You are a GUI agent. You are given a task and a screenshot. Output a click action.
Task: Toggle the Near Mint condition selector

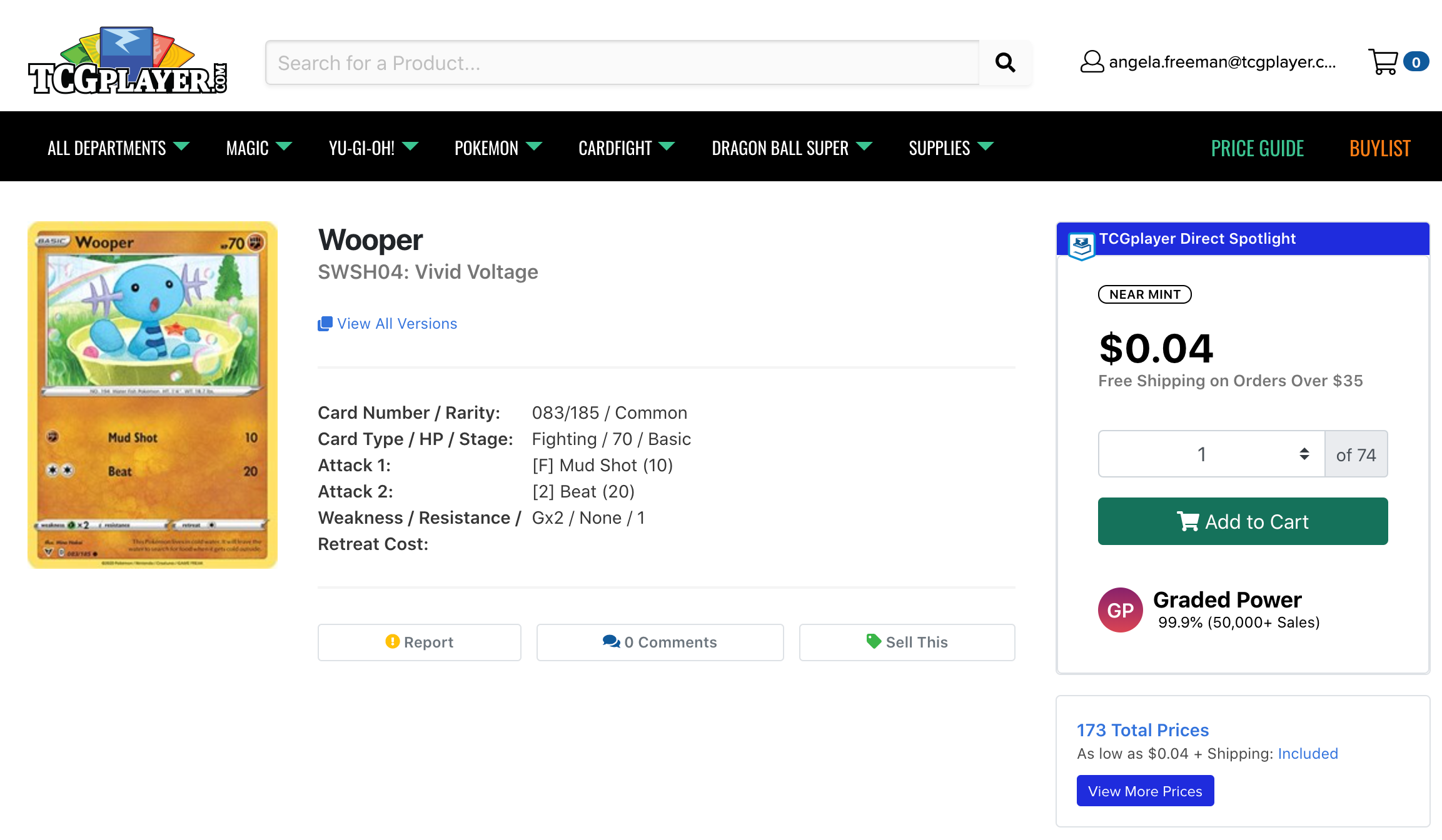point(1144,294)
